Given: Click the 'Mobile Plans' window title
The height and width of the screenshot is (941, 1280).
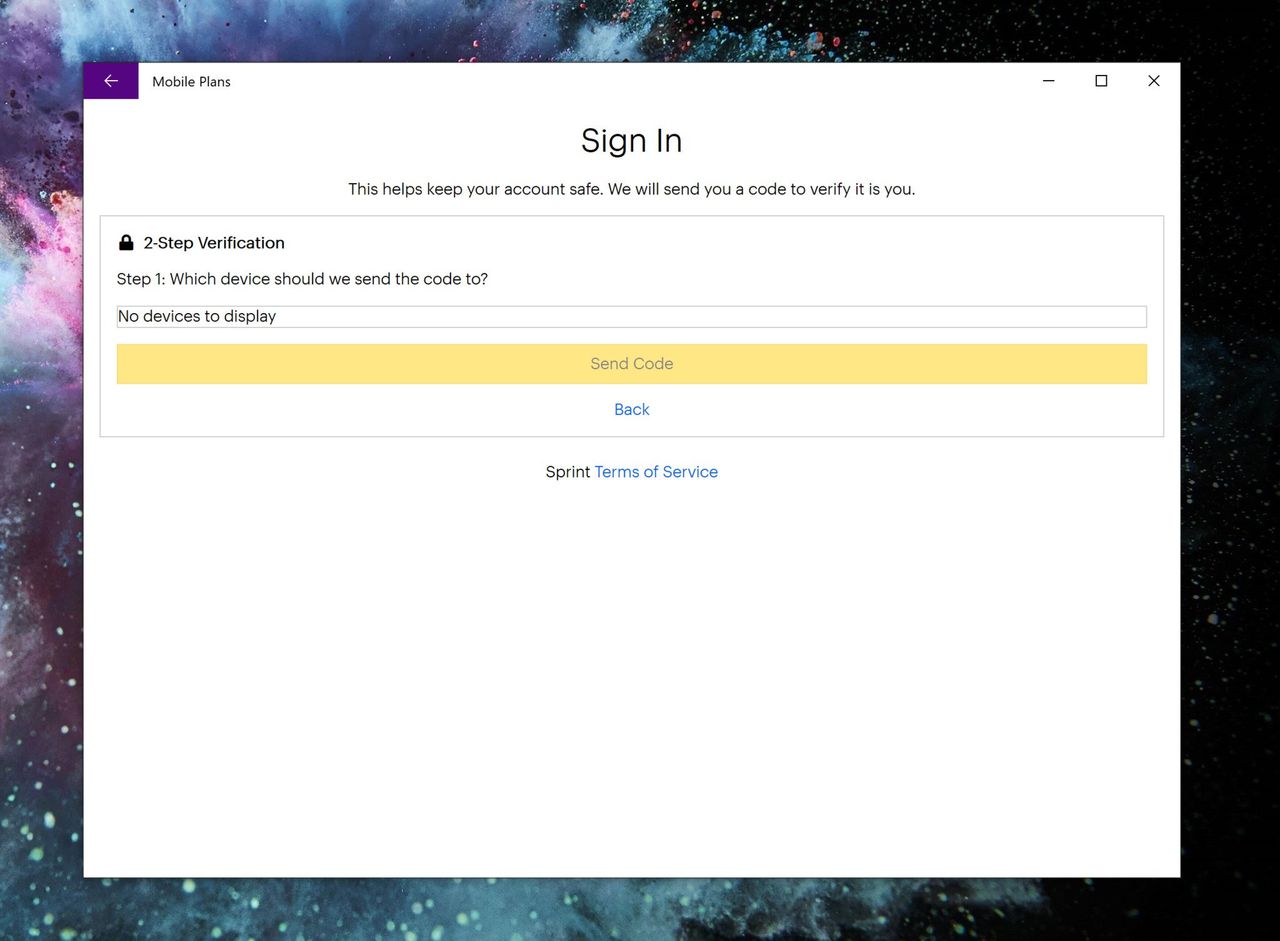Looking at the screenshot, I should pos(191,82).
